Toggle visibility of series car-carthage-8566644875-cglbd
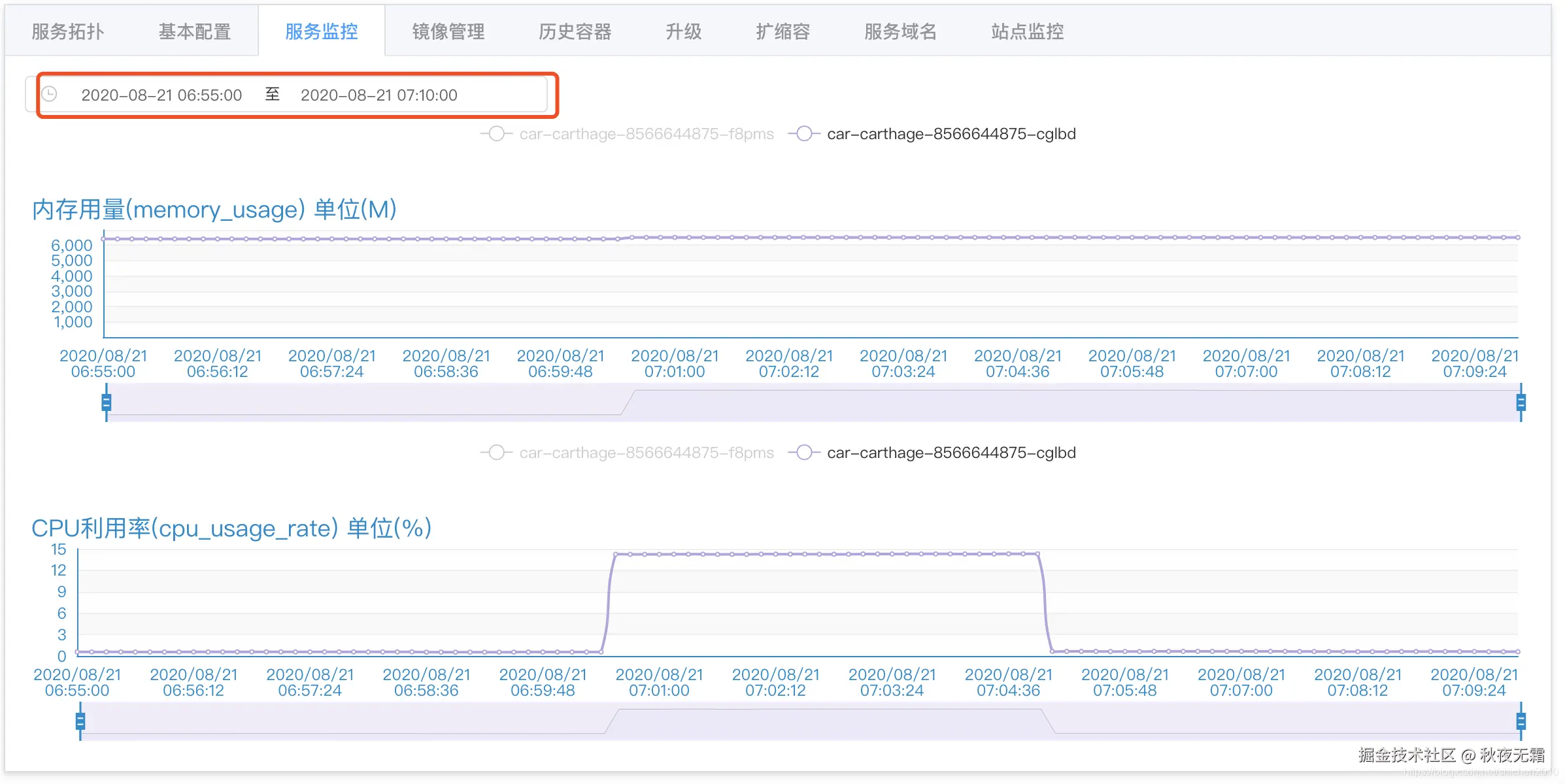This screenshot has height=784, width=1565. pyautogui.click(x=951, y=134)
